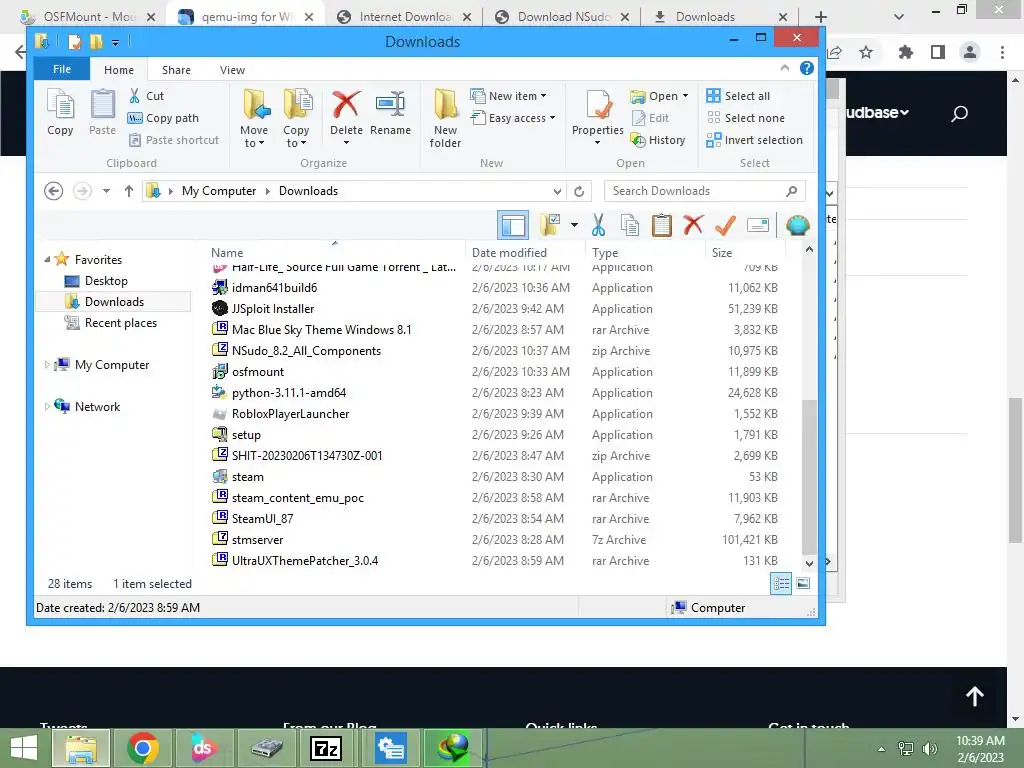Switch to details view icon
The image size is (1024, 768).
pos(781,584)
